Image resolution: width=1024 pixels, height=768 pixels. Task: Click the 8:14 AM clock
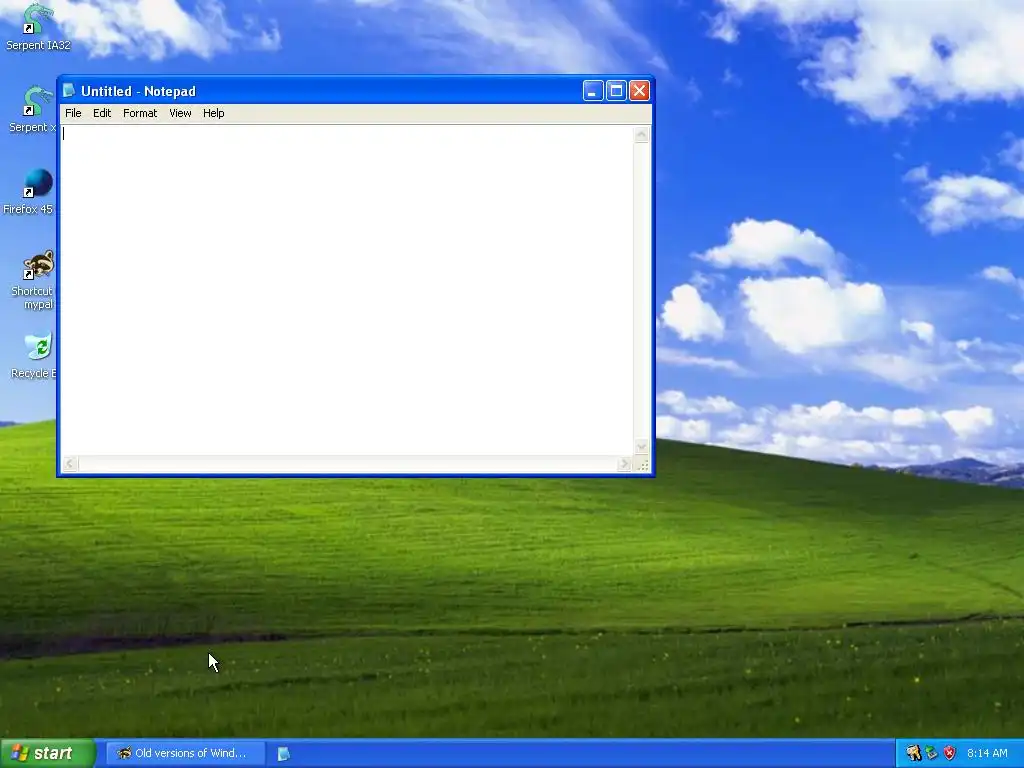coord(987,753)
